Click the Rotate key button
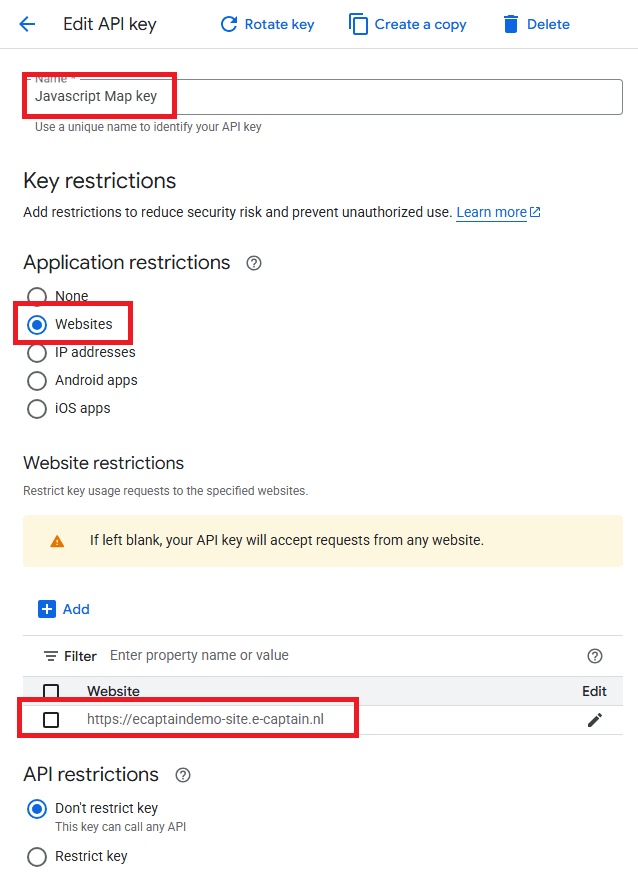Image resolution: width=638 pixels, height=896 pixels. coord(267,24)
